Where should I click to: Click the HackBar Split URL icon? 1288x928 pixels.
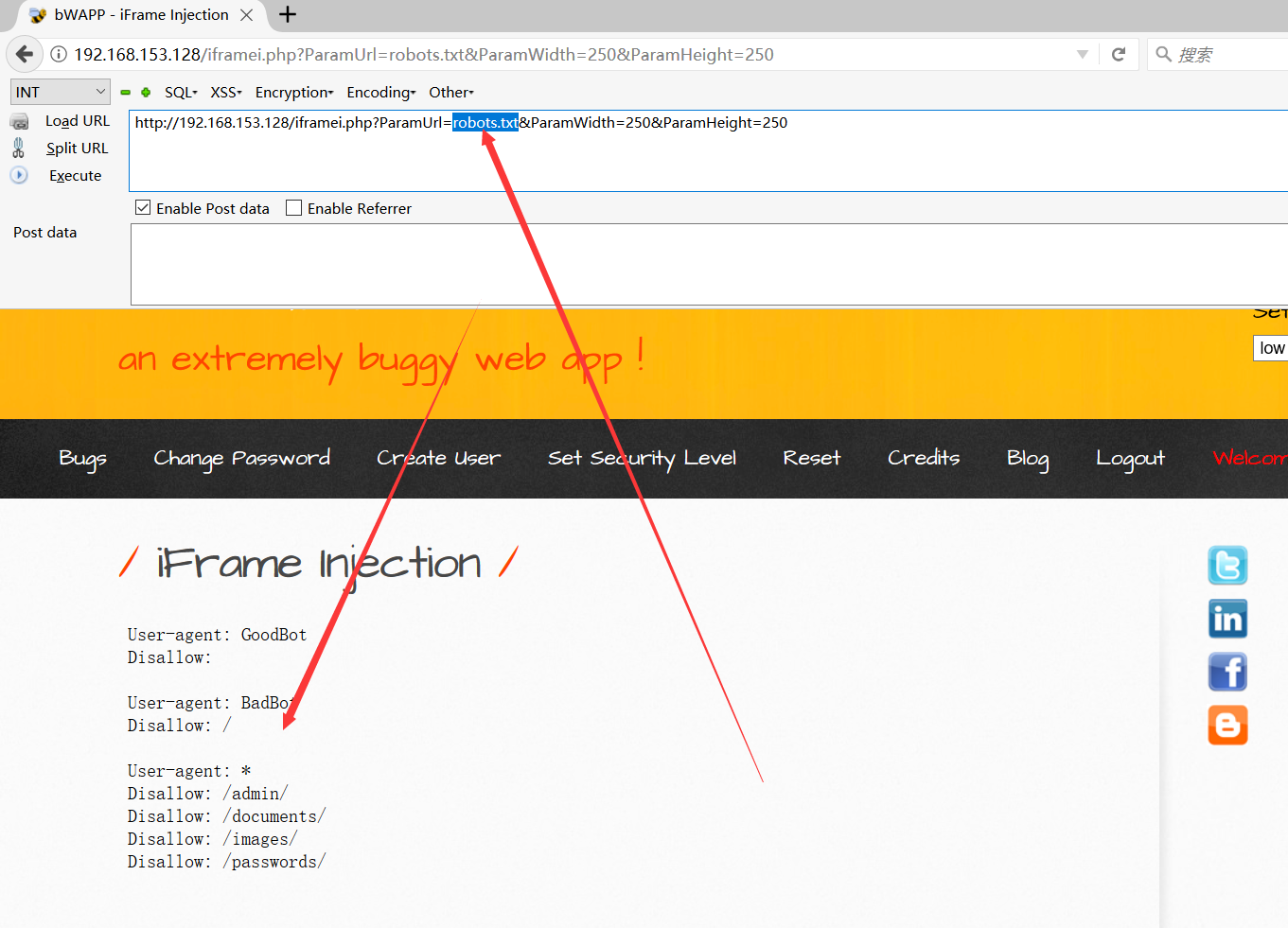coord(19,148)
